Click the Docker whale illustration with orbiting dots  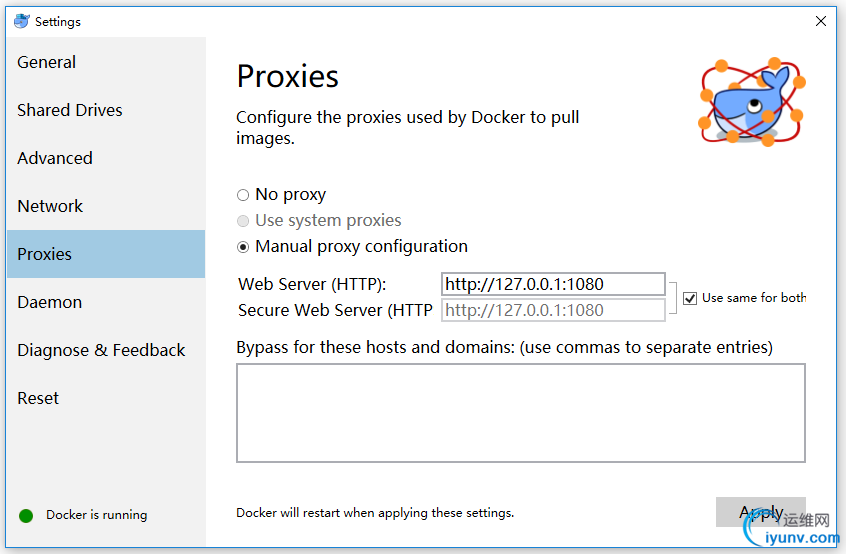click(x=753, y=102)
